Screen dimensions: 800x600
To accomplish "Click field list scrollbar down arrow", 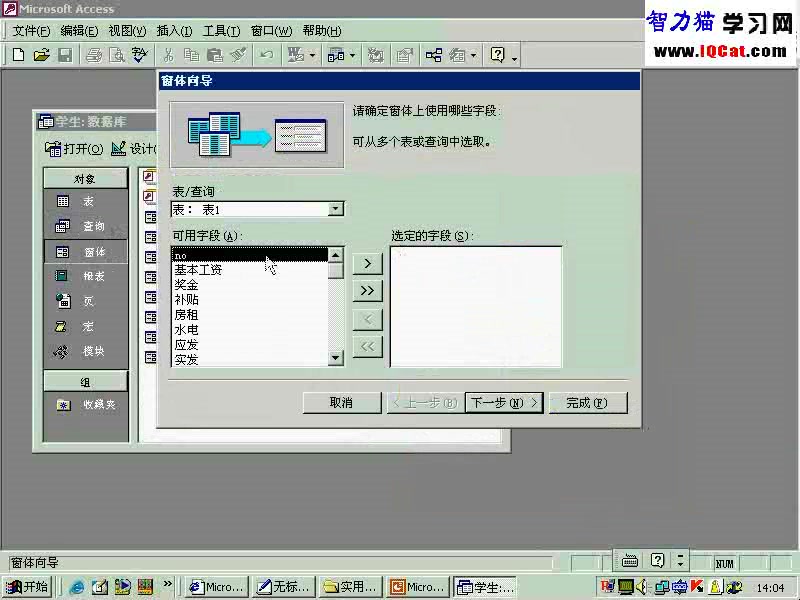I will tap(336, 357).
